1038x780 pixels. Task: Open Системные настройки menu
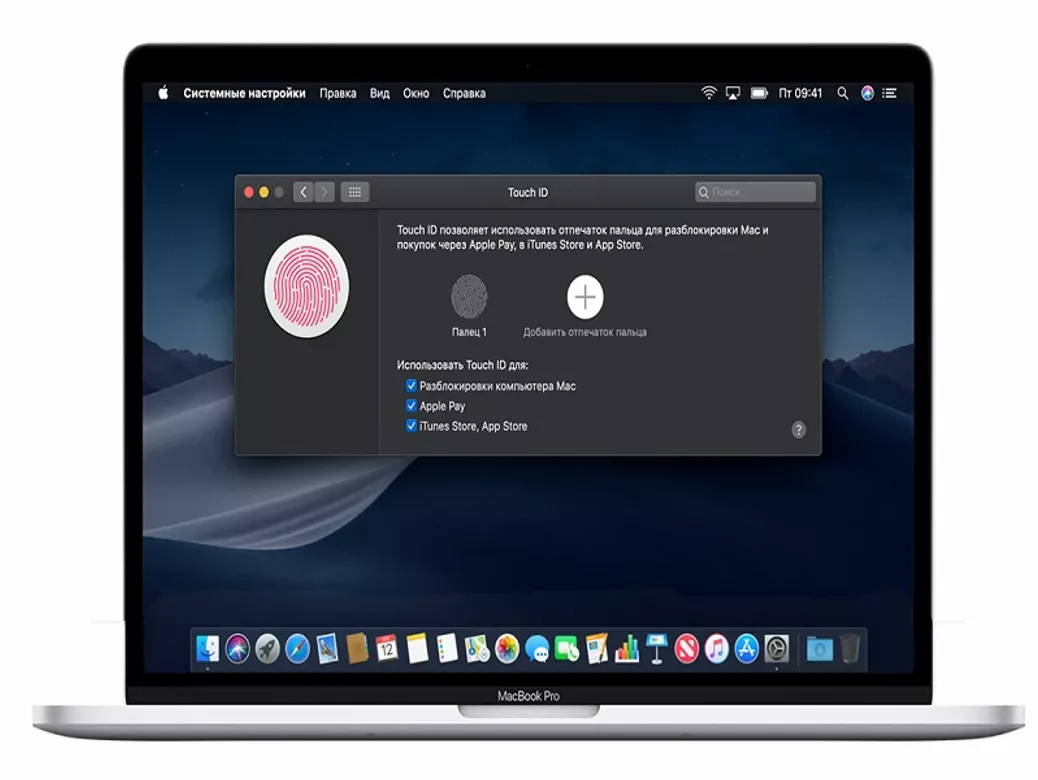[x=244, y=93]
